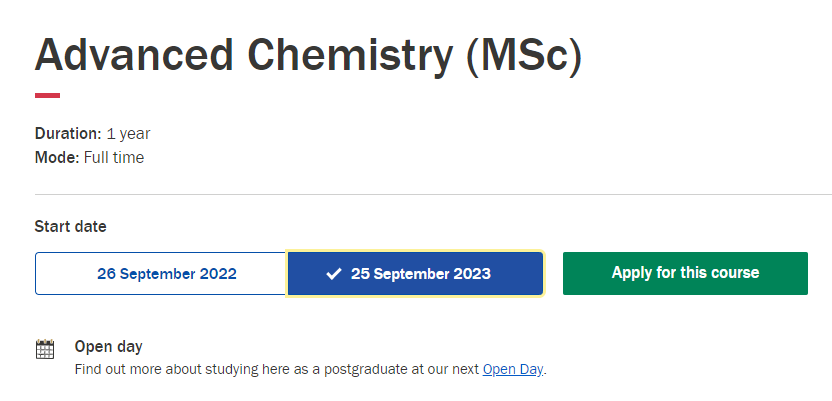Image resolution: width=832 pixels, height=401 pixels.
Task: Open the Open Day hyperlink
Action: 512,370
